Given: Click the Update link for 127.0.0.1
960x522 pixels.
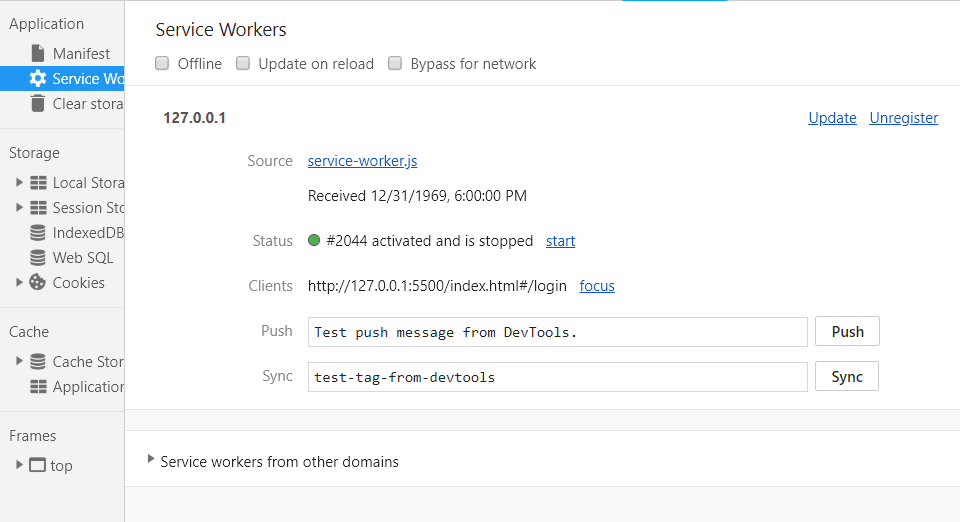Looking at the screenshot, I should [832, 117].
